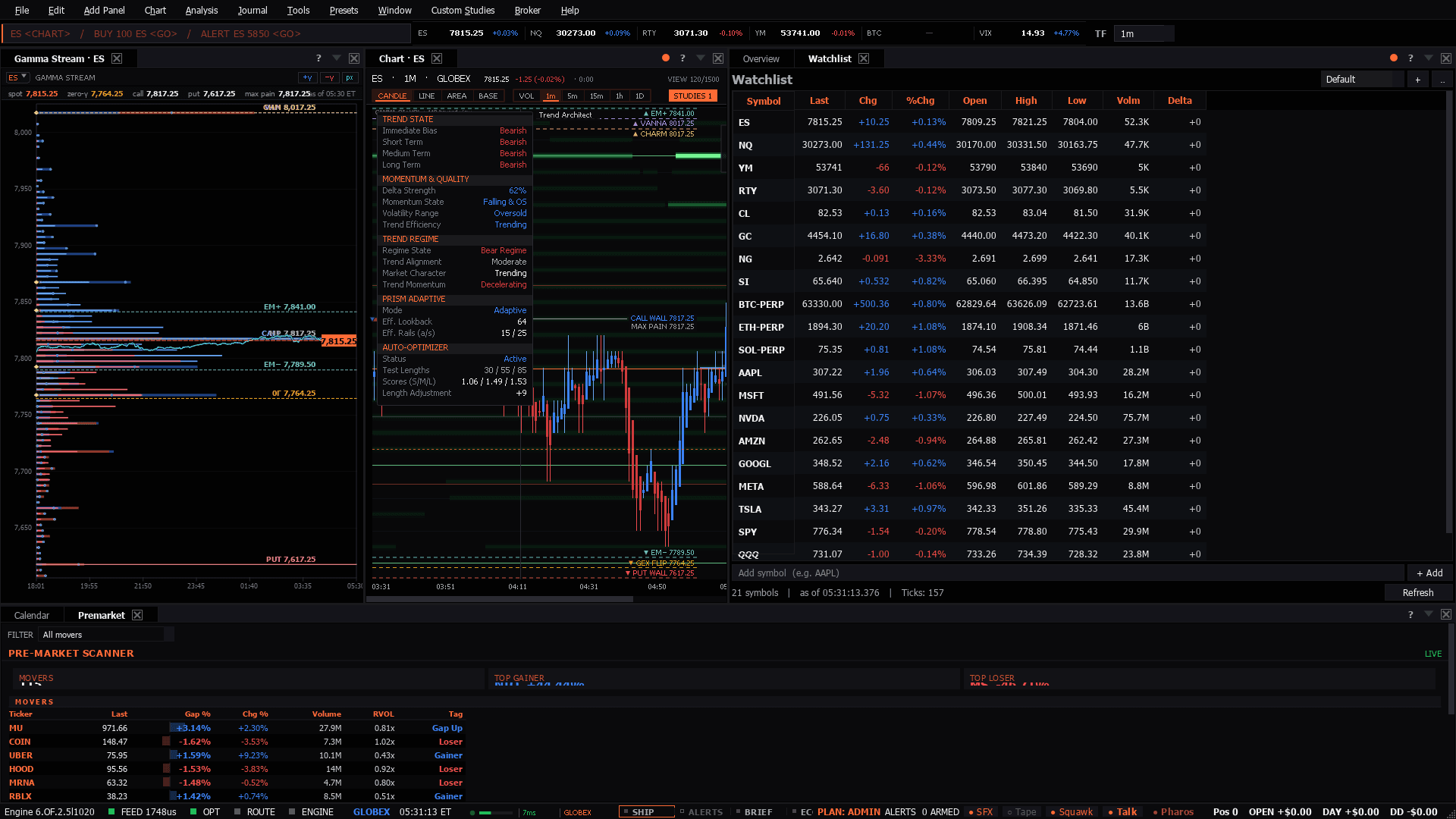Image resolution: width=1456 pixels, height=819 pixels.
Task: Switch chart style to LINE
Action: [427, 96]
